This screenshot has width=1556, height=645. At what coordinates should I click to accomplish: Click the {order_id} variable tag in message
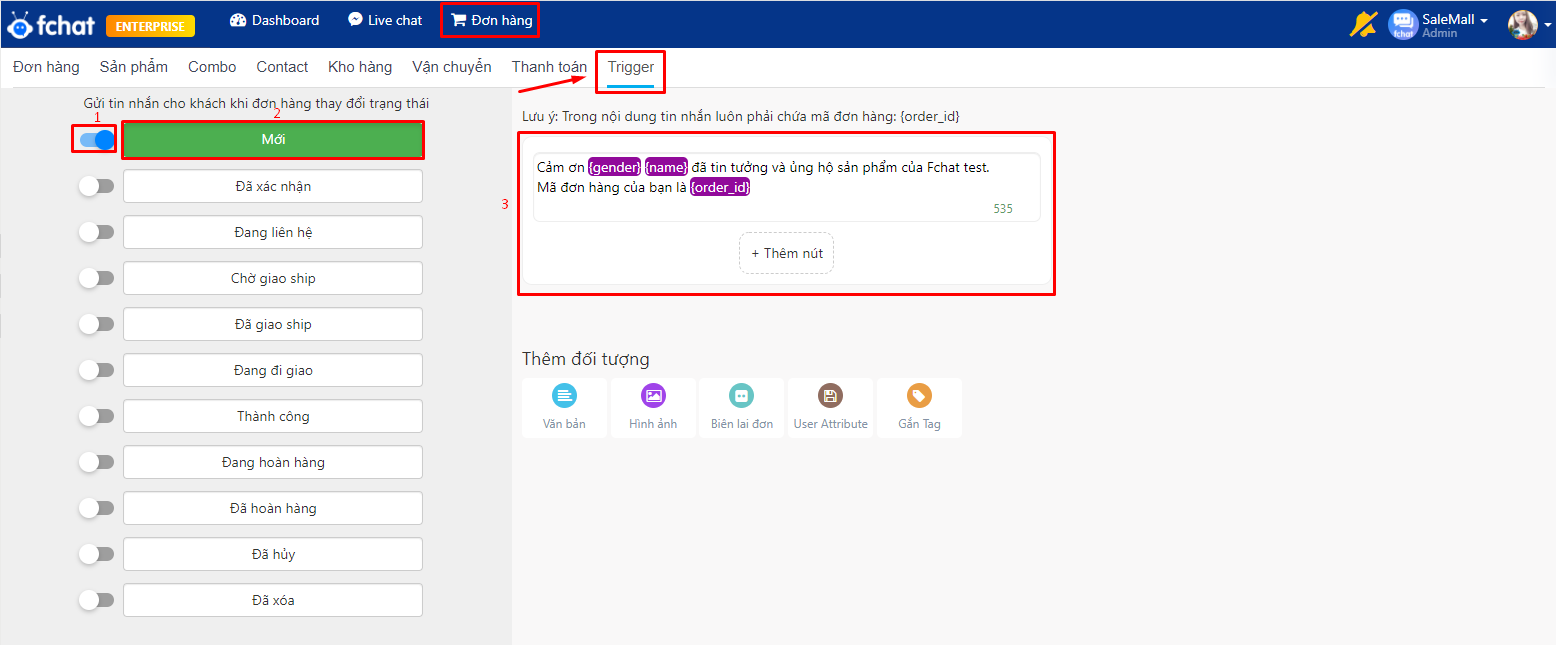click(720, 187)
